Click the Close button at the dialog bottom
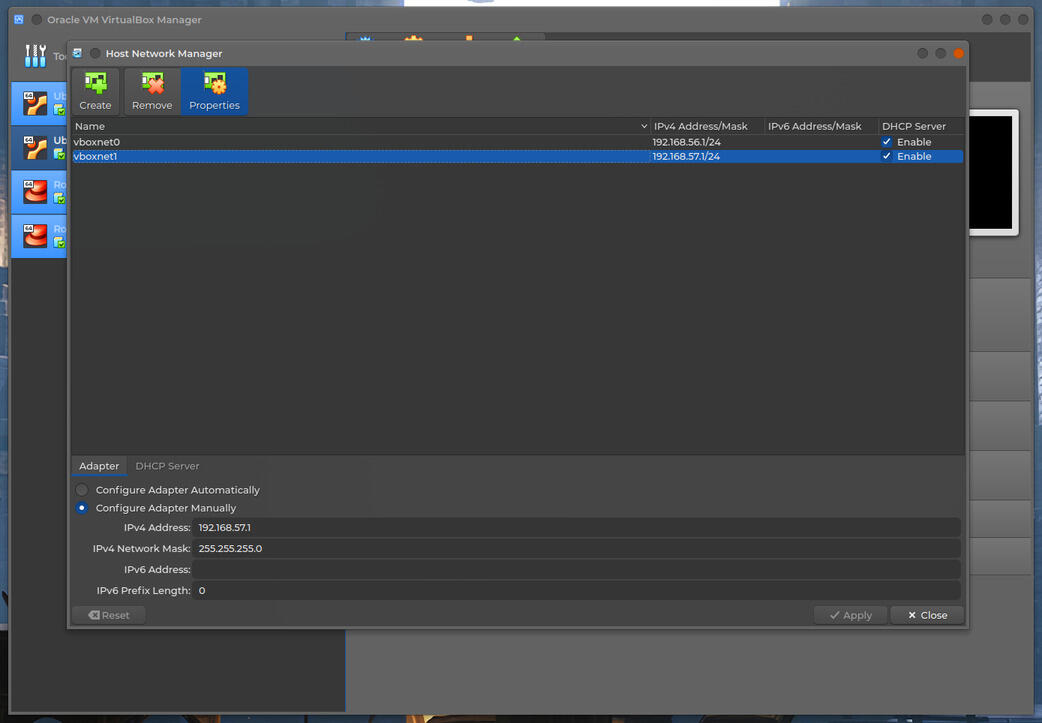The image size is (1042, 723). [x=927, y=615]
